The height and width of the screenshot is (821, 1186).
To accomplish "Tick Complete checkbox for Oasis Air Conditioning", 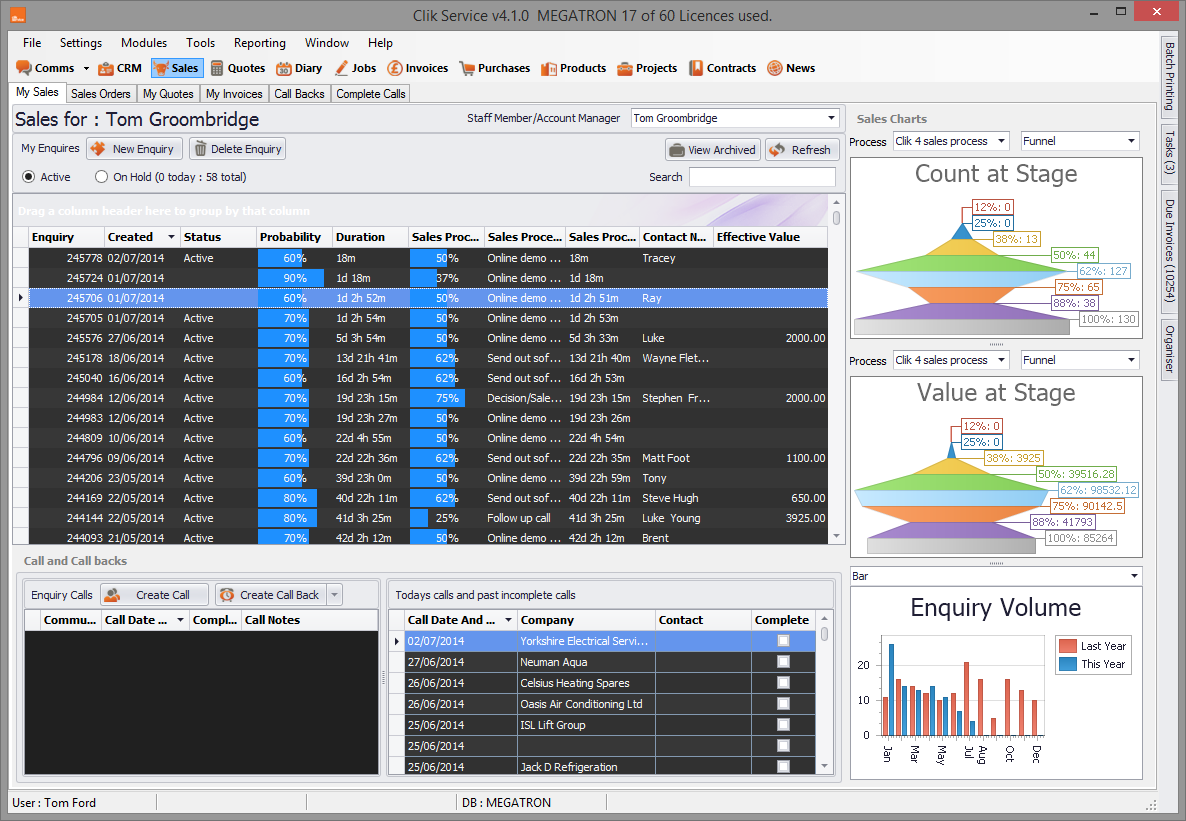I will pos(783,704).
